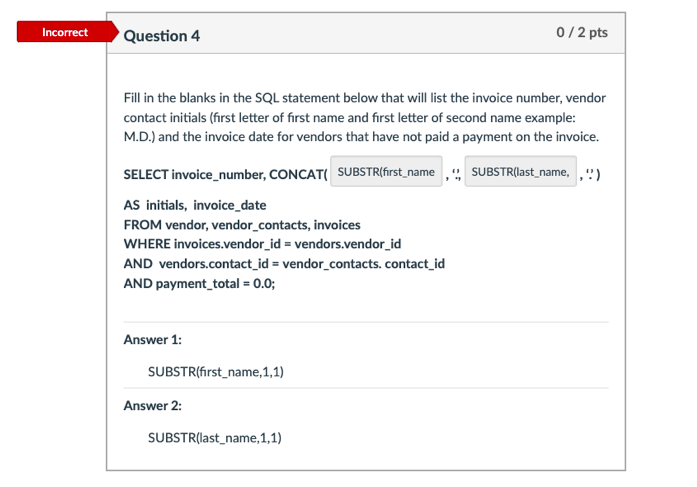Click answer text SUBSTR(first_name,1,1)
The height and width of the screenshot is (487, 697).
(216, 371)
